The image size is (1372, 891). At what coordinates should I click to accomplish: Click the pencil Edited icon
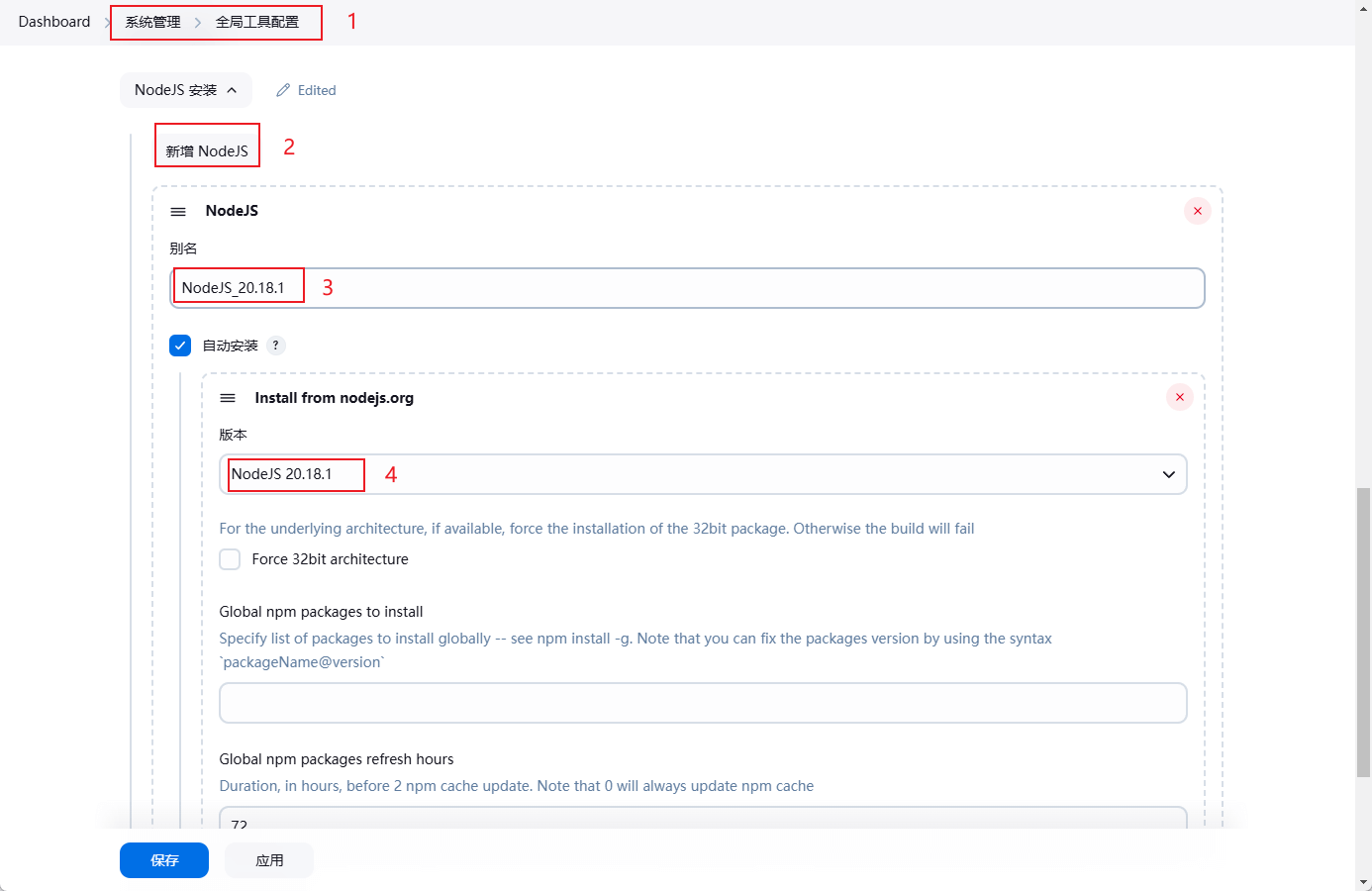(x=283, y=90)
